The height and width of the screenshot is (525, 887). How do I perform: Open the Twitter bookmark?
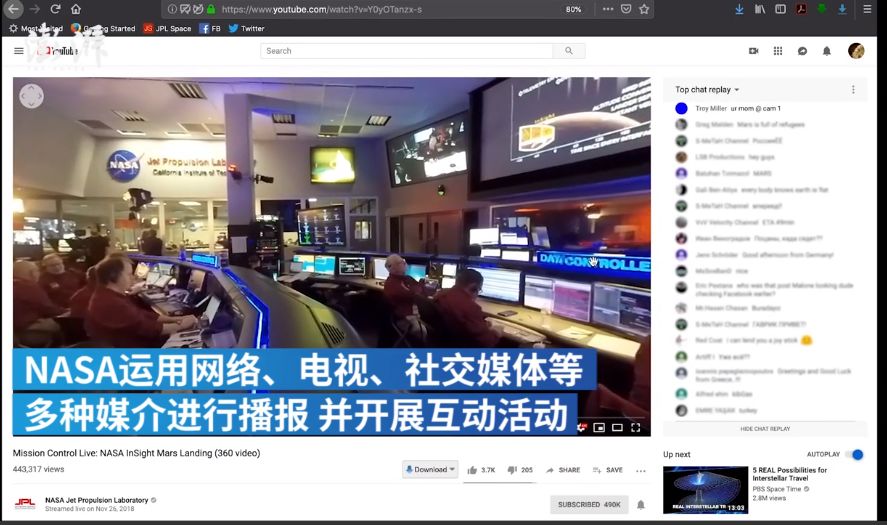coord(247,28)
